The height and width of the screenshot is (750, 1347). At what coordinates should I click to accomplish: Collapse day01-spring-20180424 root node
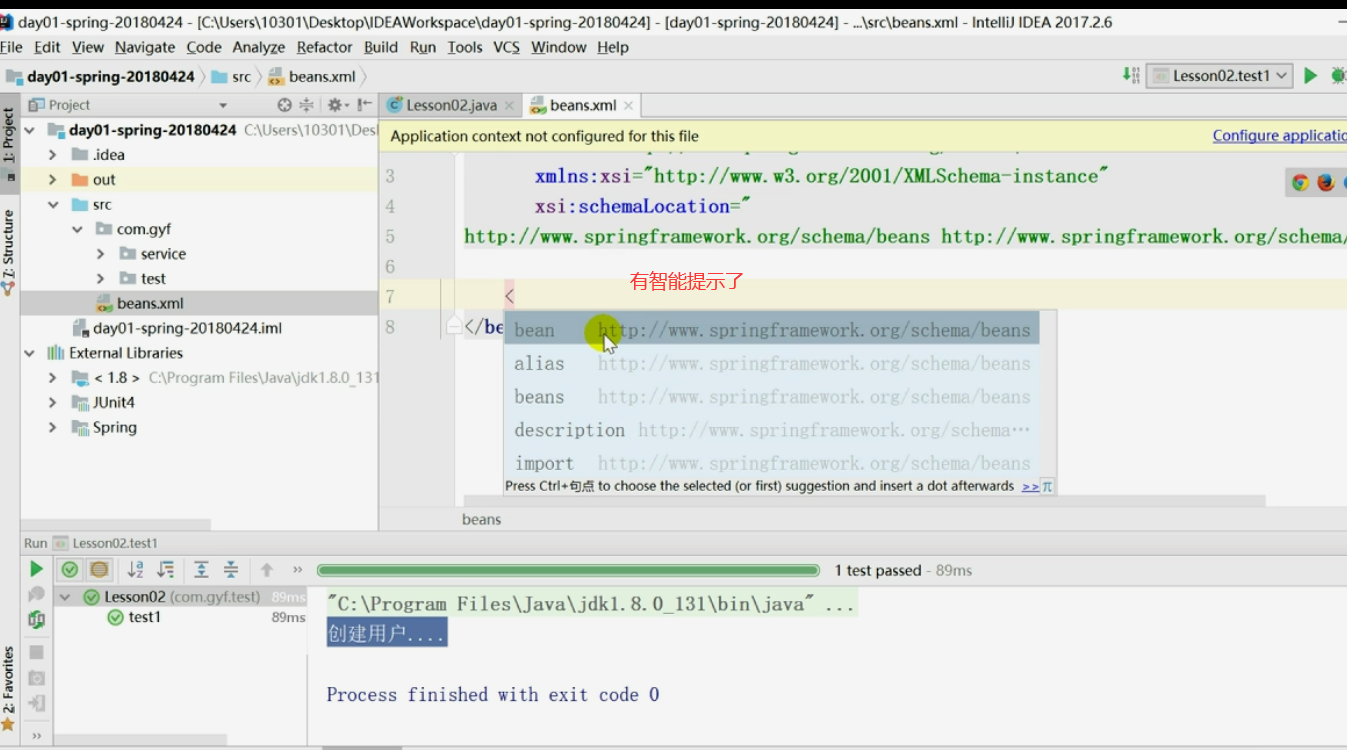click(x=29, y=130)
